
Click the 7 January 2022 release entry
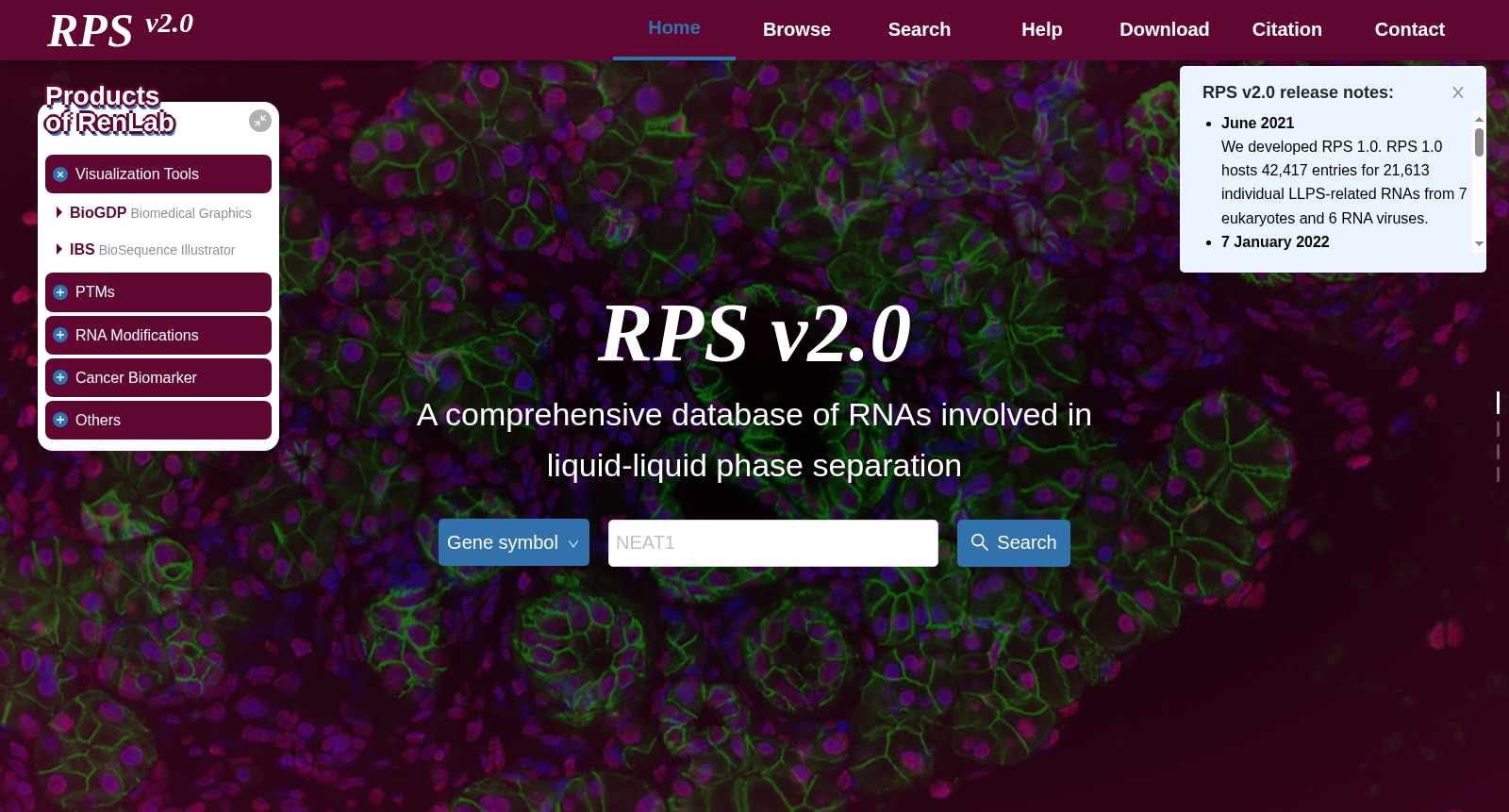[x=1275, y=242]
